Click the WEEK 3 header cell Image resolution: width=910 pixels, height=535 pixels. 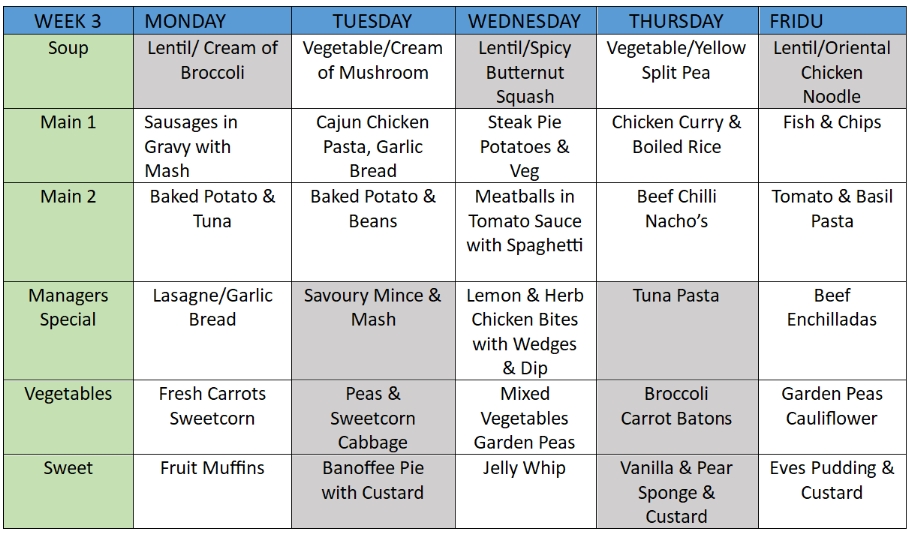(x=68, y=20)
